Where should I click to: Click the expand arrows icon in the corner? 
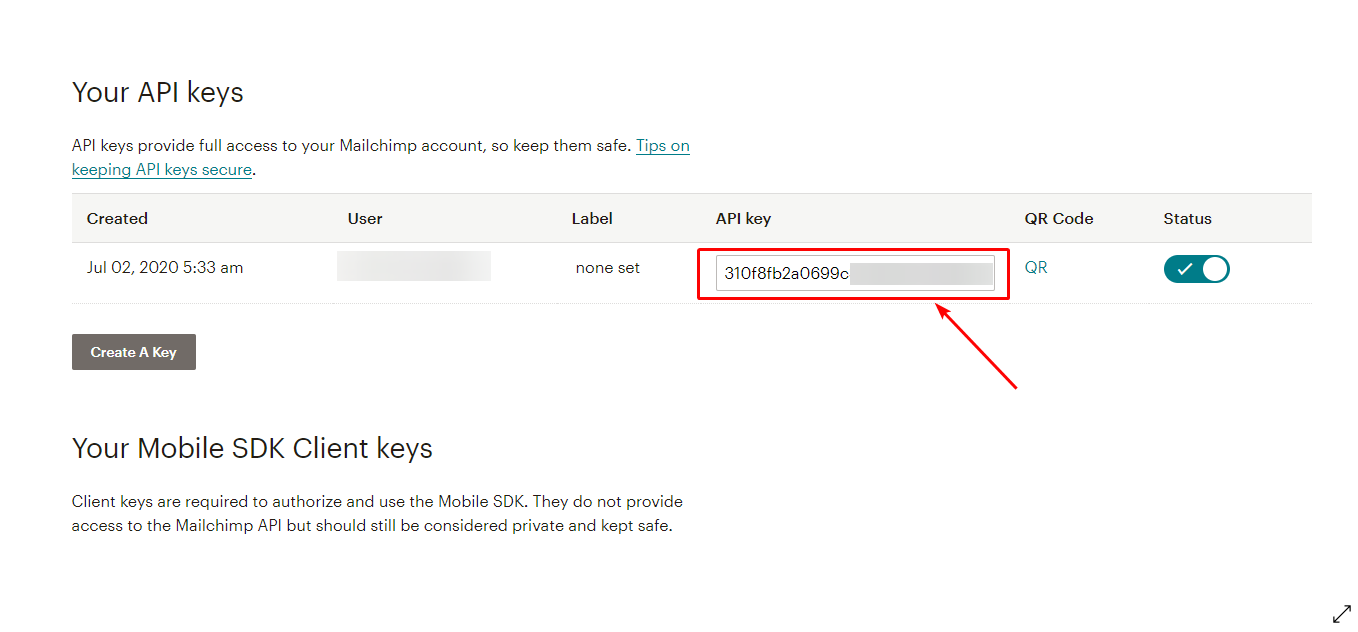1342,614
